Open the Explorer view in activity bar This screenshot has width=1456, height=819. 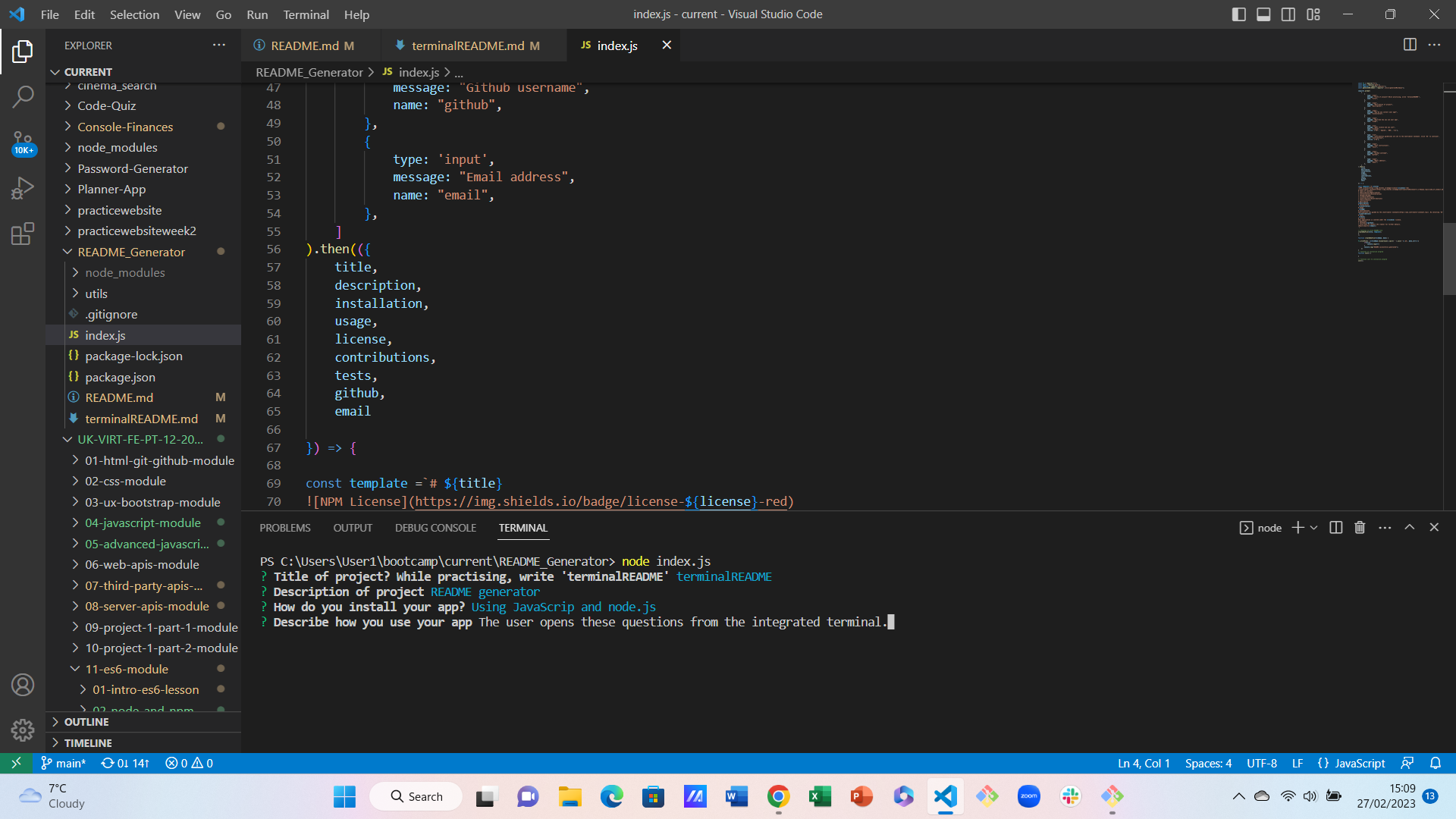tap(23, 52)
